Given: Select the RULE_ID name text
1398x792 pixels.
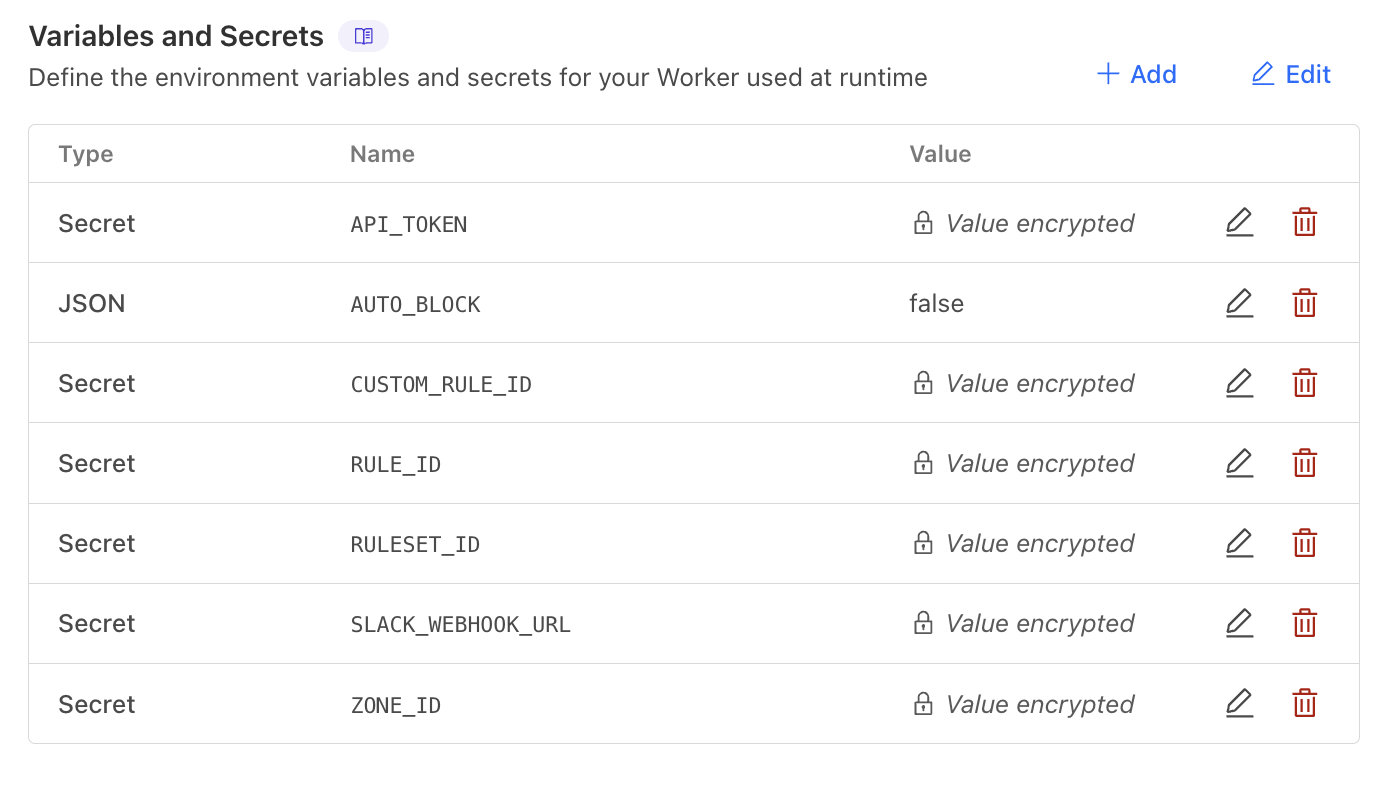Looking at the screenshot, I should (x=396, y=464).
